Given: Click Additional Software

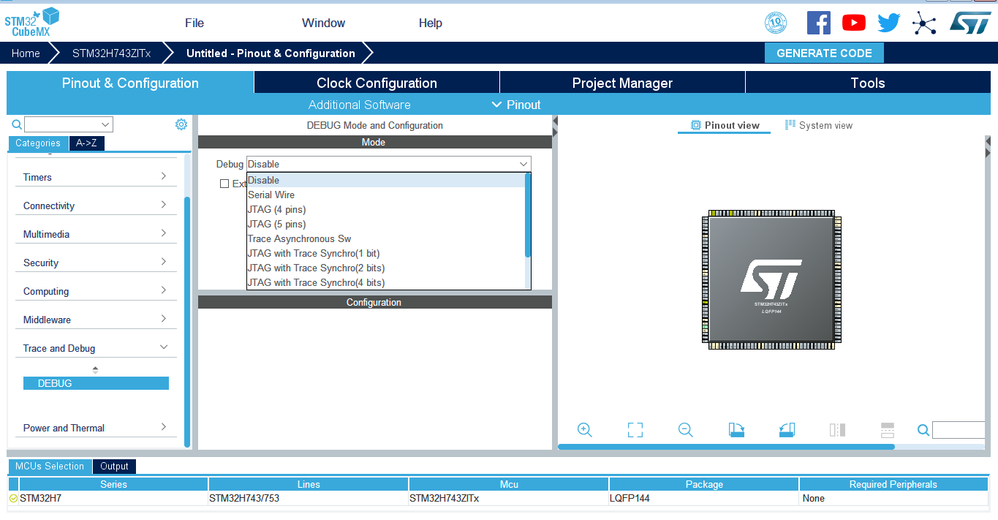Looking at the screenshot, I should [x=359, y=105].
